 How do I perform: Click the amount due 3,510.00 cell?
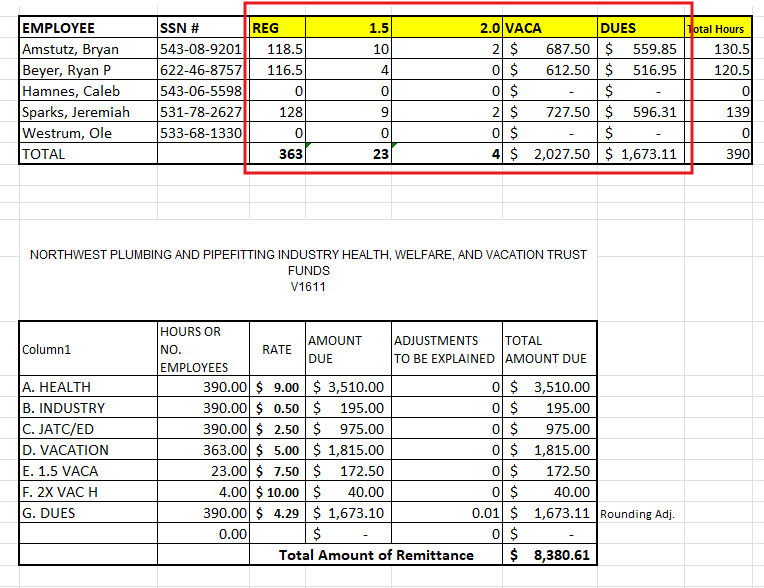pyautogui.click(x=348, y=386)
